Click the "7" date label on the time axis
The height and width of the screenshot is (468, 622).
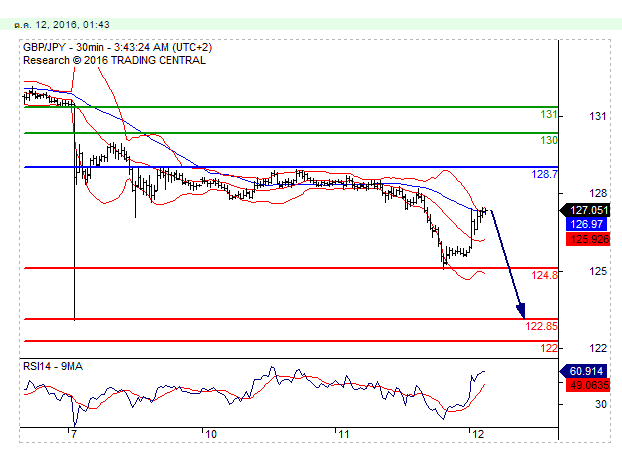click(x=74, y=434)
